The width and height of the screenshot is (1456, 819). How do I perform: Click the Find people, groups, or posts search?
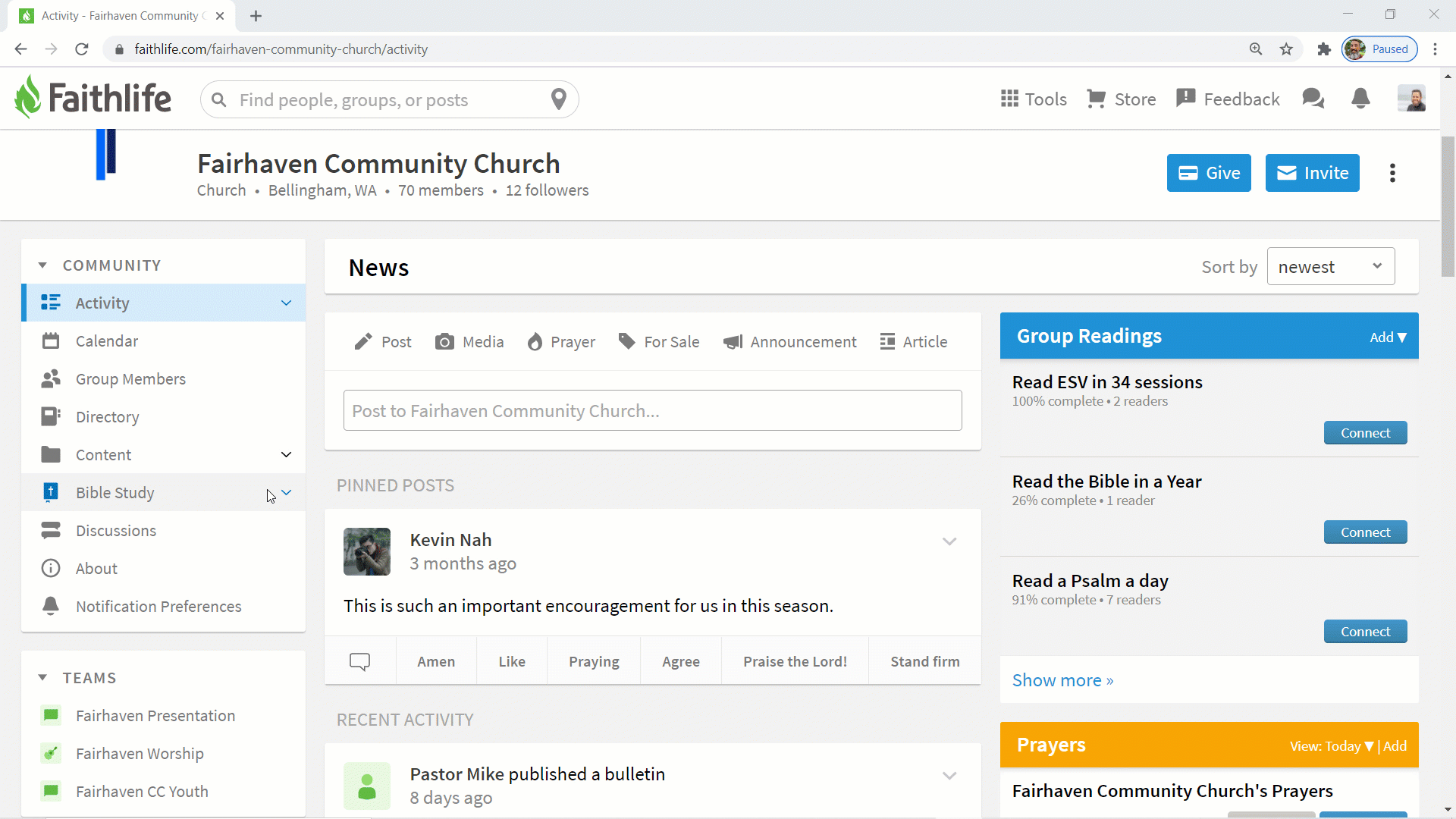[x=389, y=99]
